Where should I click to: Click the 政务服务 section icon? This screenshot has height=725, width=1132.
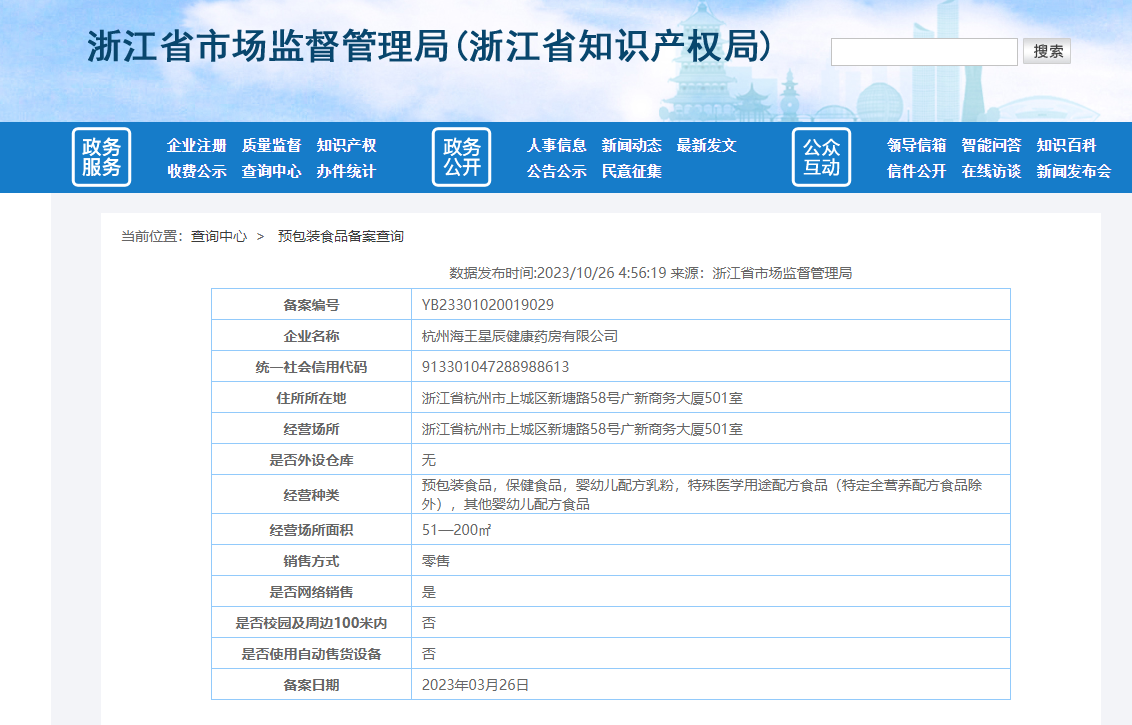point(101,157)
